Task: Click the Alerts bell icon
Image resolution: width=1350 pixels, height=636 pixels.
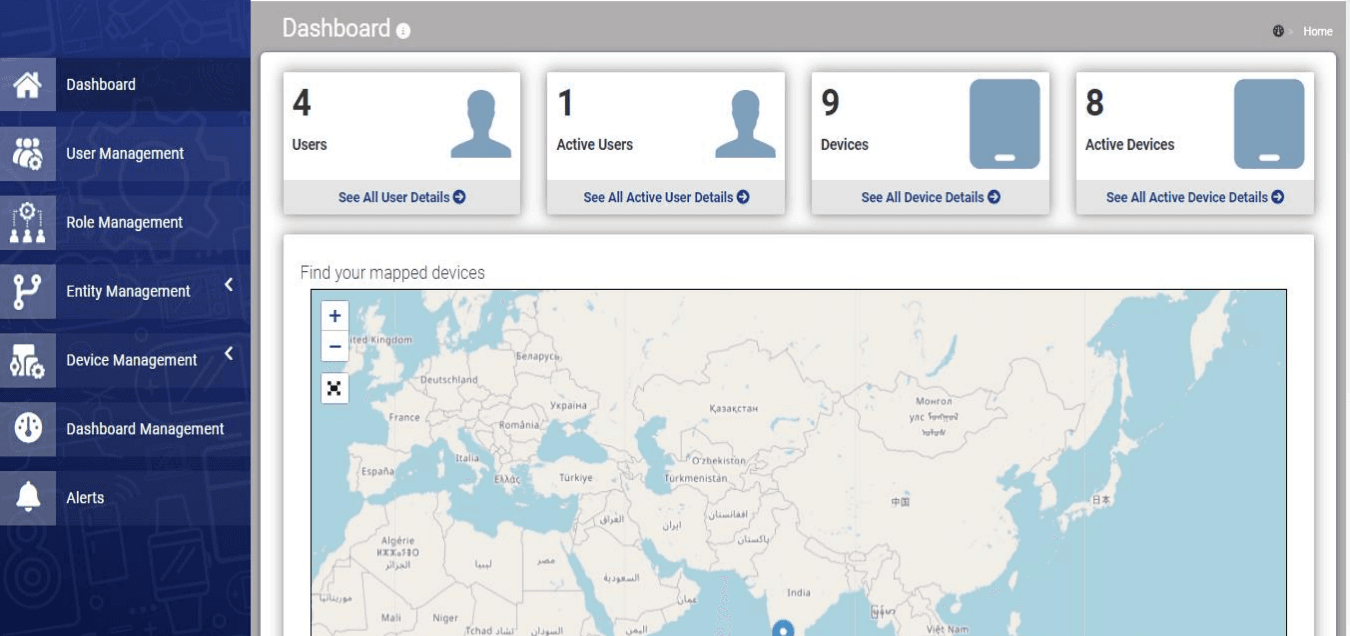Action: (x=27, y=498)
